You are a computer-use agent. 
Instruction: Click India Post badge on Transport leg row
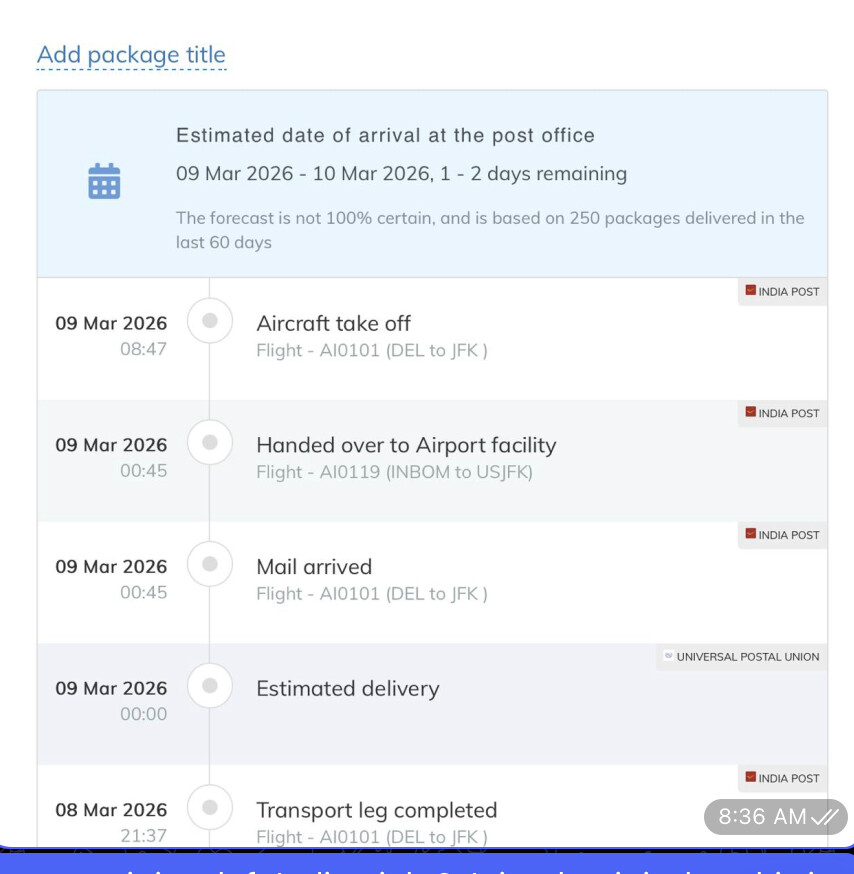(x=782, y=778)
